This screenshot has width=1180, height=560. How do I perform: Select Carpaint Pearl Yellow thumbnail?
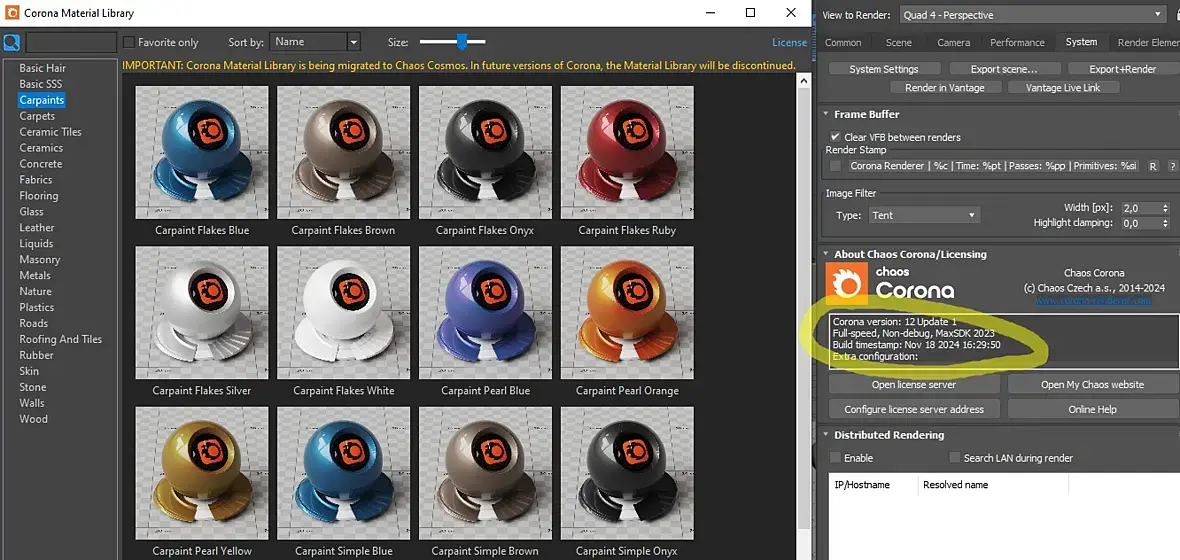tap(202, 473)
